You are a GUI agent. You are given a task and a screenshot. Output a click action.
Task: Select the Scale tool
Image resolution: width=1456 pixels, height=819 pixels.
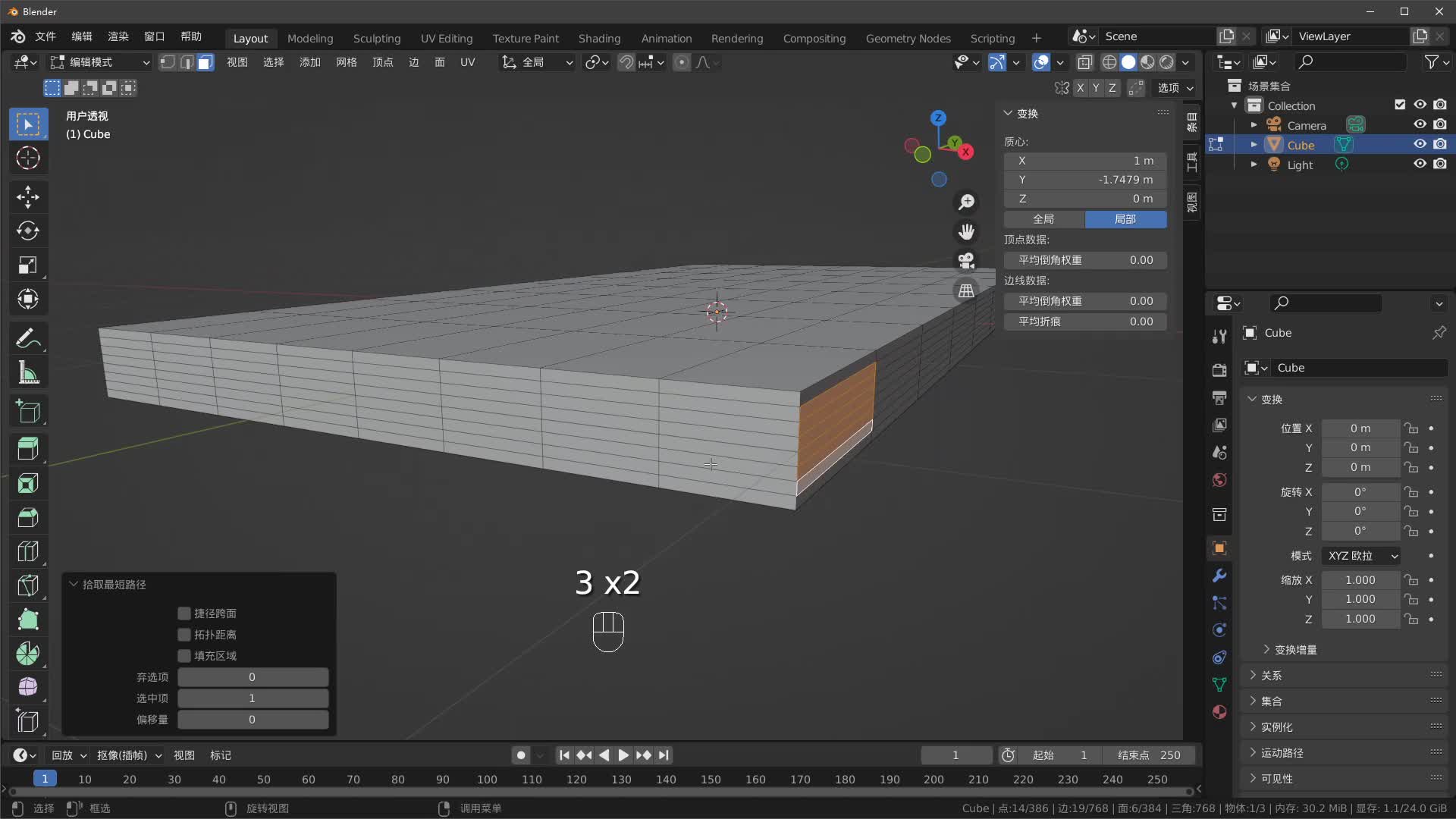coord(28,265)
